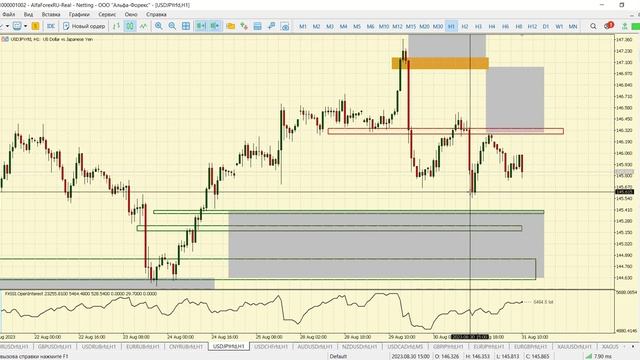
Task: Click the Default profile in status bar
Action: (338, 356)
